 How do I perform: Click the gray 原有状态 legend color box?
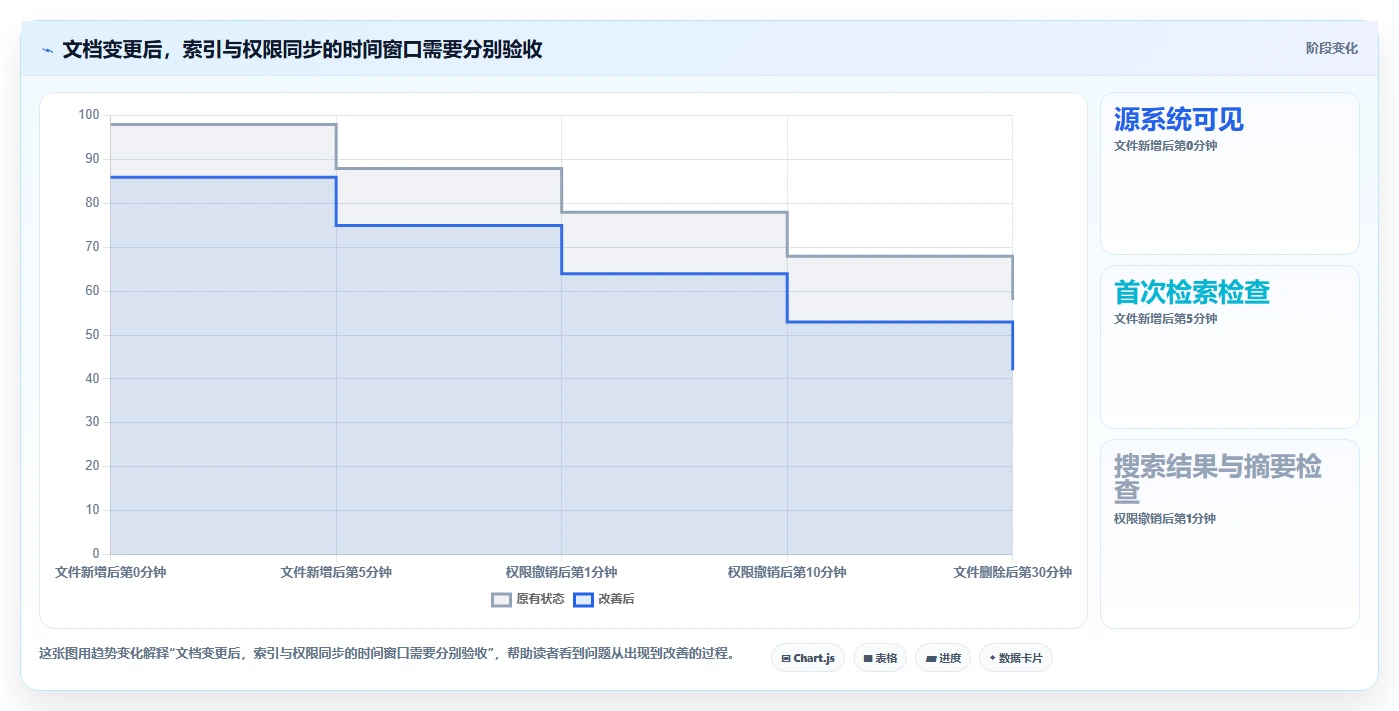click(x=502, y=599)
